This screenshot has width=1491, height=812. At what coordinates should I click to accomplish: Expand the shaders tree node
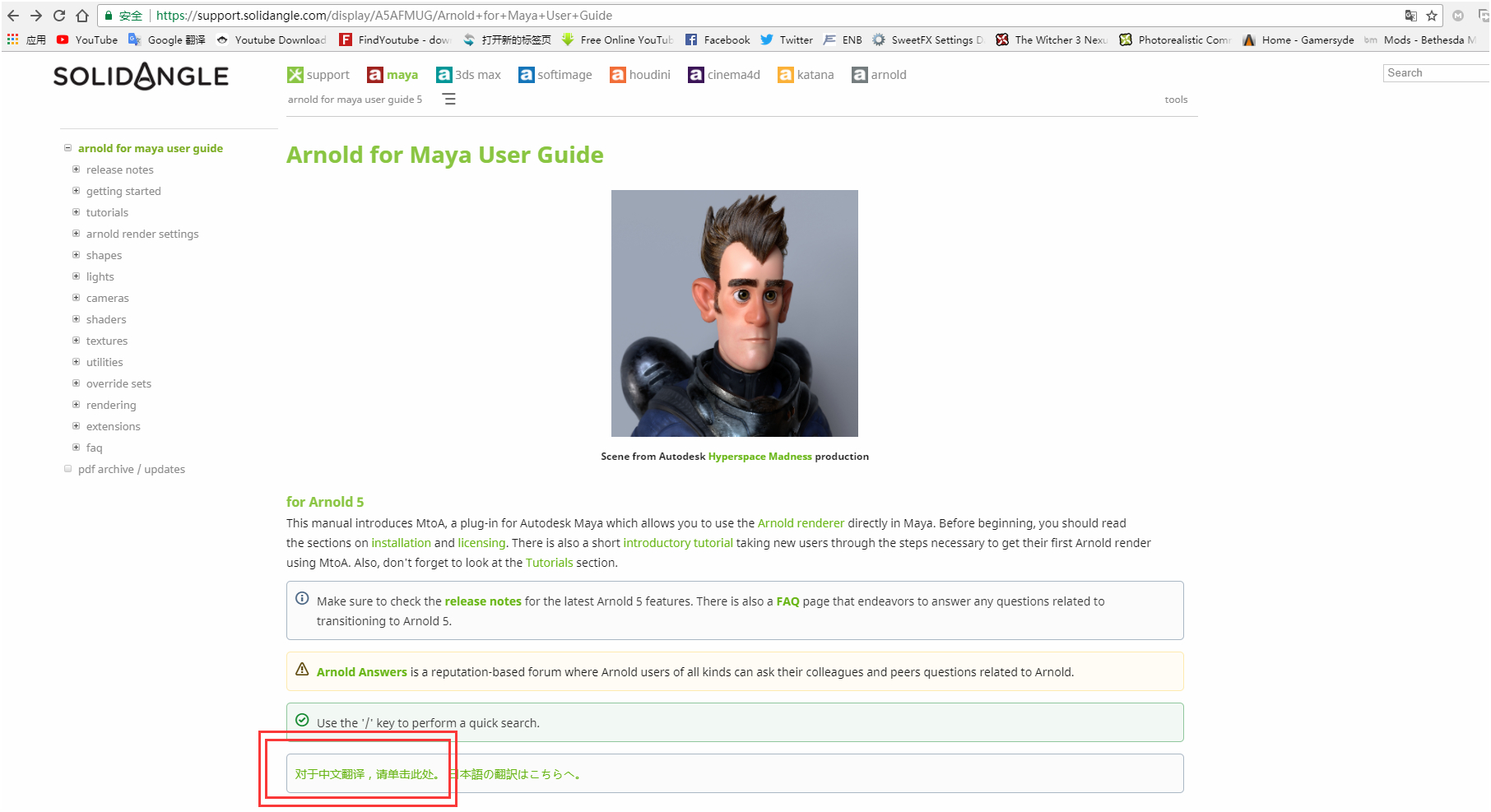coord(76,319)
